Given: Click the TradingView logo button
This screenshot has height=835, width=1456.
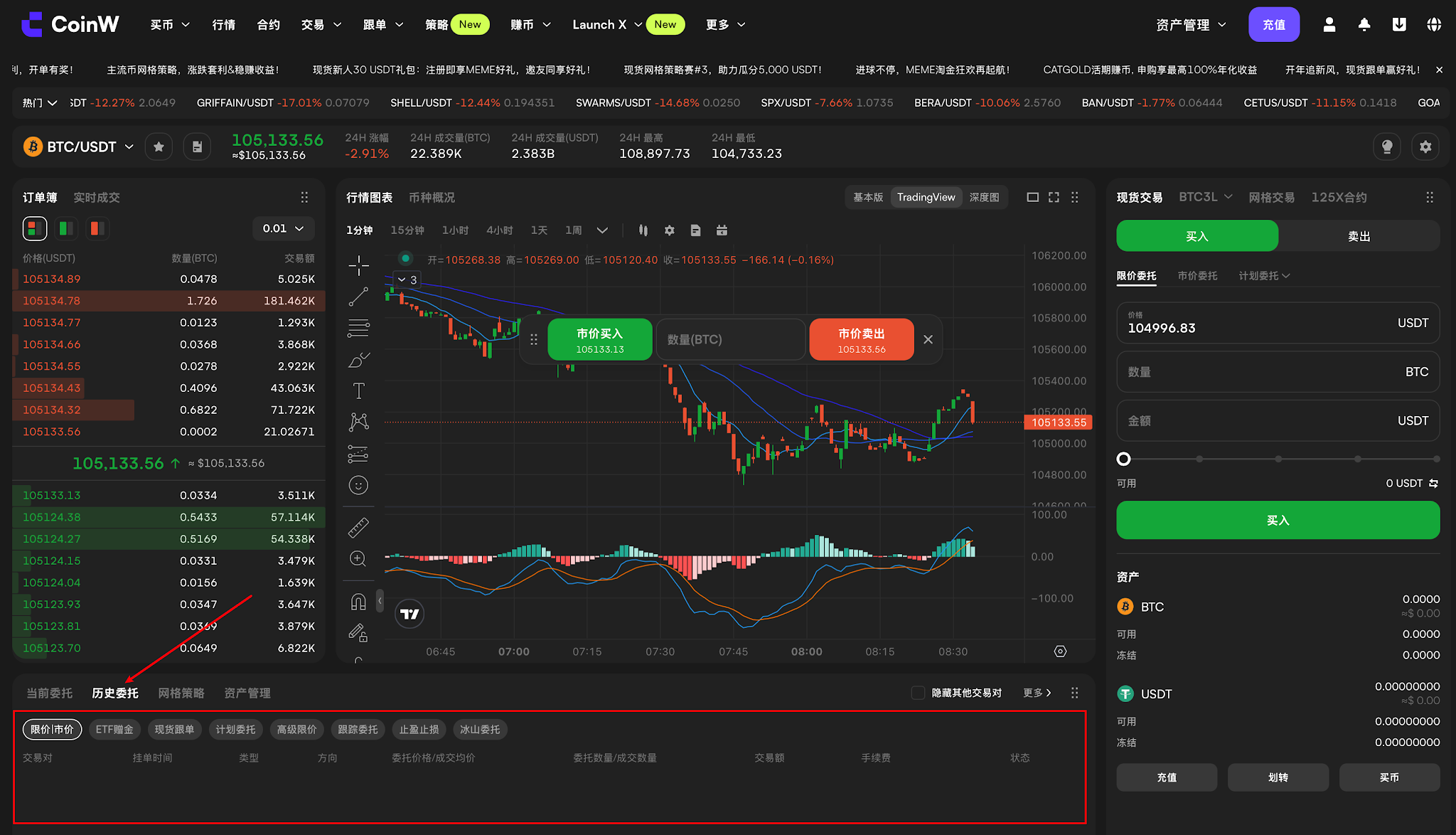Looking at the screenshot, I should pos(409,614).
